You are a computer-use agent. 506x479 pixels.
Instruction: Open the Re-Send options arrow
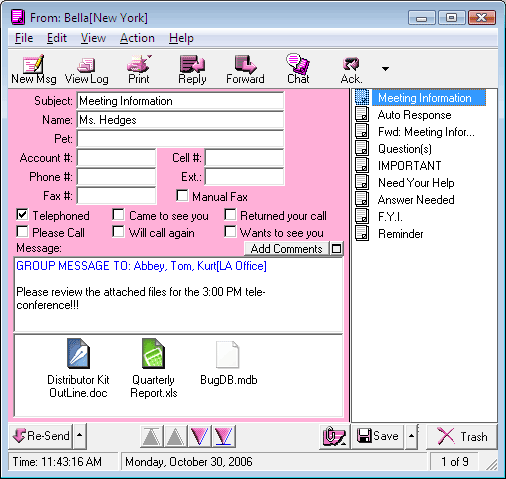[x=80, y=435]
